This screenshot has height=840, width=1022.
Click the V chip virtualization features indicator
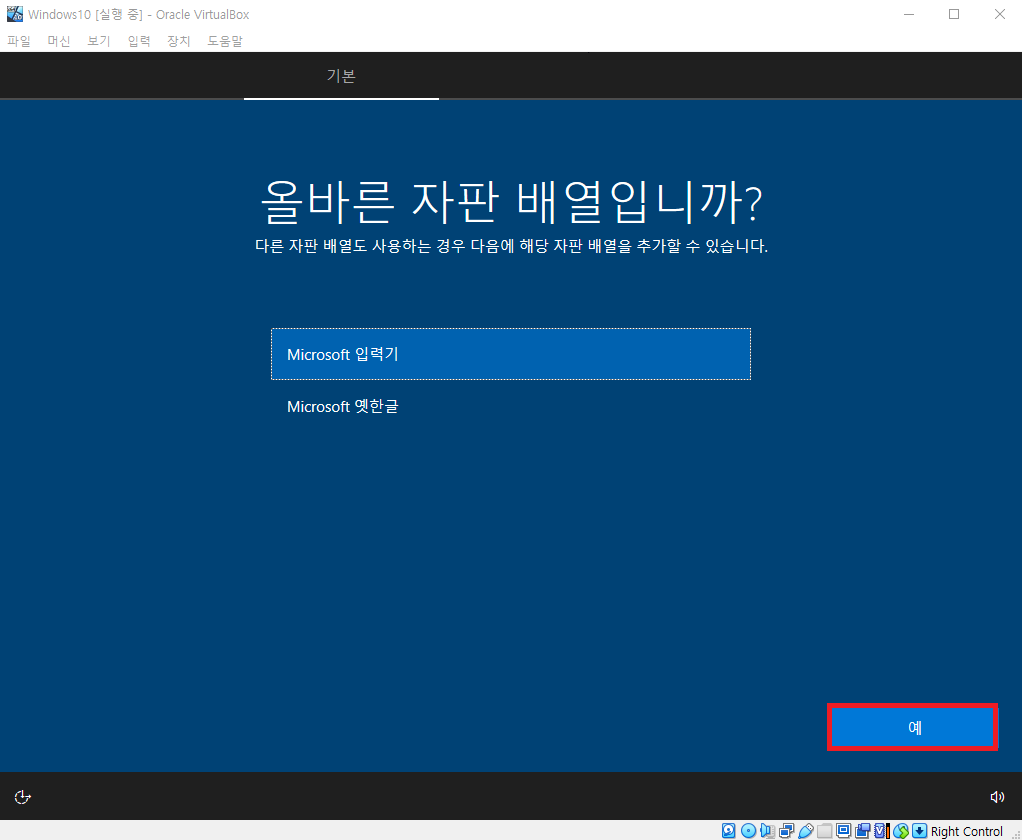click(x=882, y=830)
